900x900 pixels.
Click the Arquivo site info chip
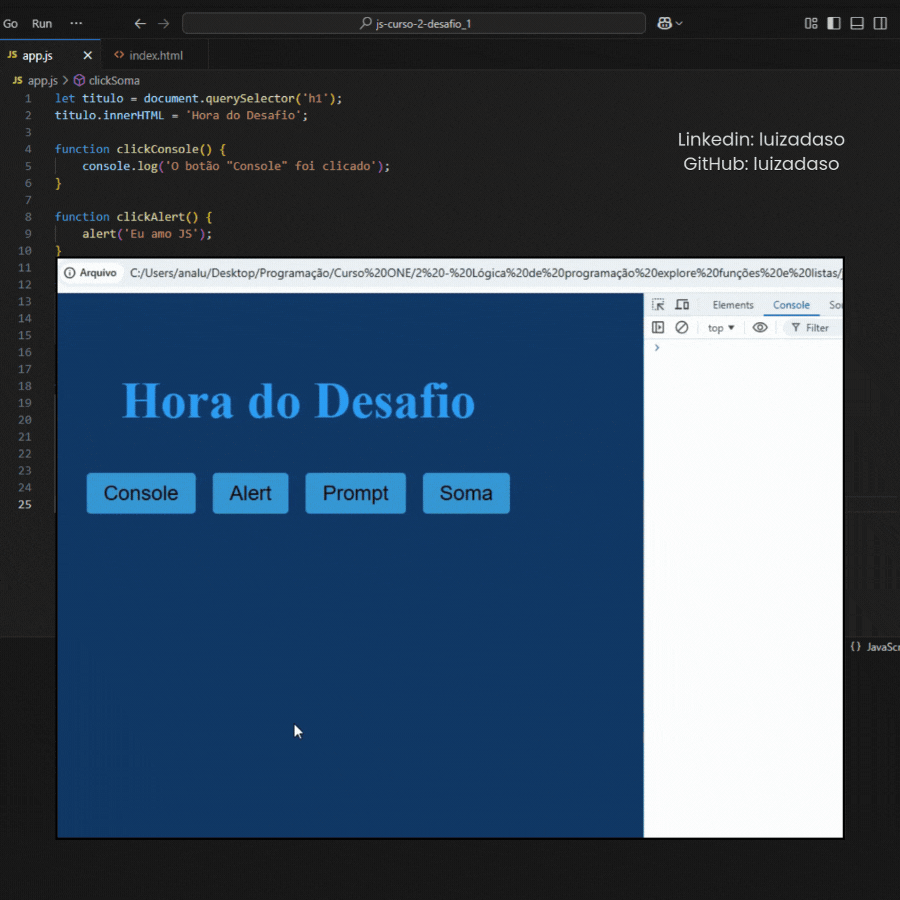[x=91, y=273]
